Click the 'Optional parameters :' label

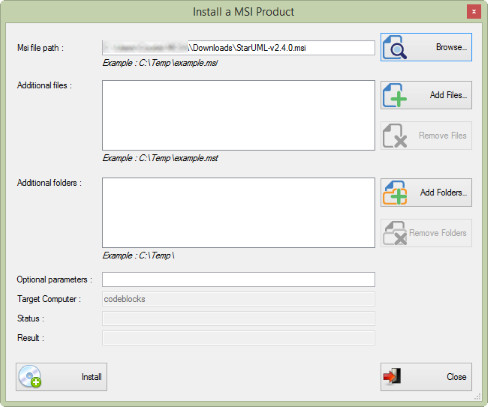[54, 280]
